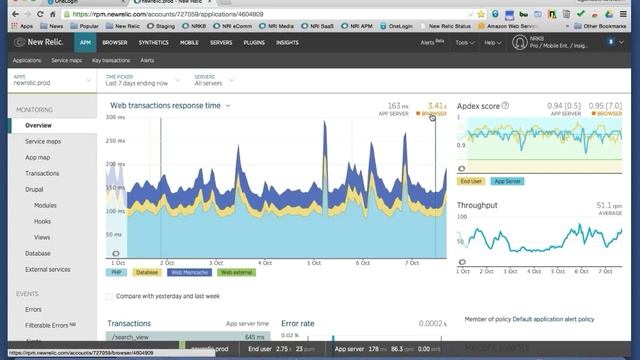Switch to the Mobile tab
The image size is (640, 360).
click(x=189, y=42)
